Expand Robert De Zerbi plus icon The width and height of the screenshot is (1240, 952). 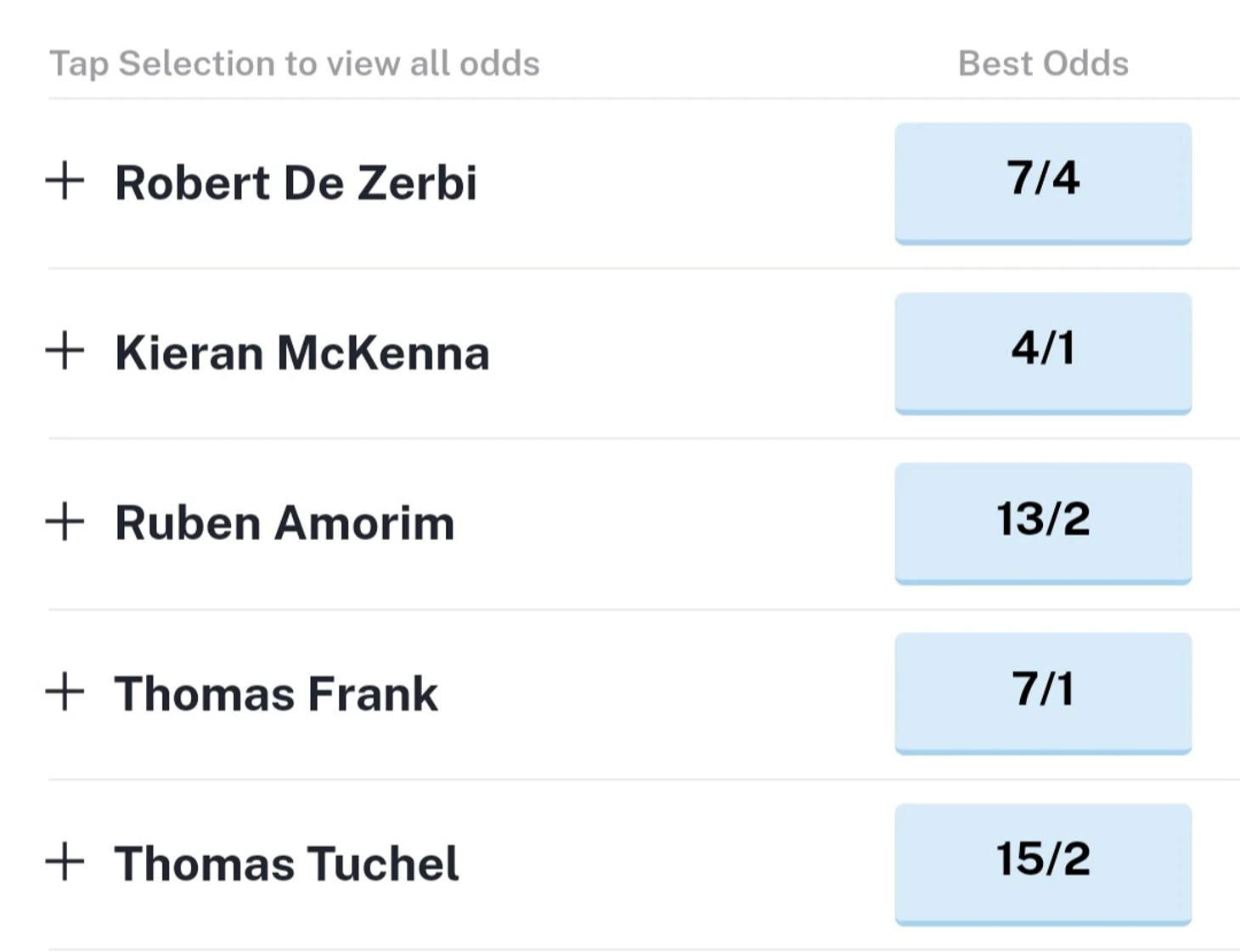[65, 180]
